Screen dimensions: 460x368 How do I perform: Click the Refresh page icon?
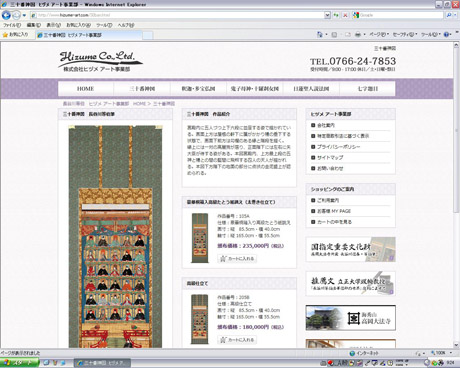coord(336,15)
